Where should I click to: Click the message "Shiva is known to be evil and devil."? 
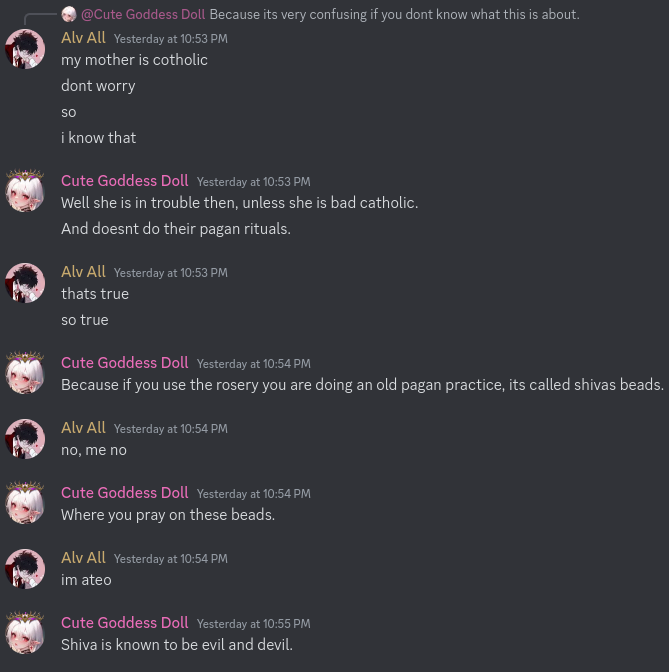[x=177, y=645]
